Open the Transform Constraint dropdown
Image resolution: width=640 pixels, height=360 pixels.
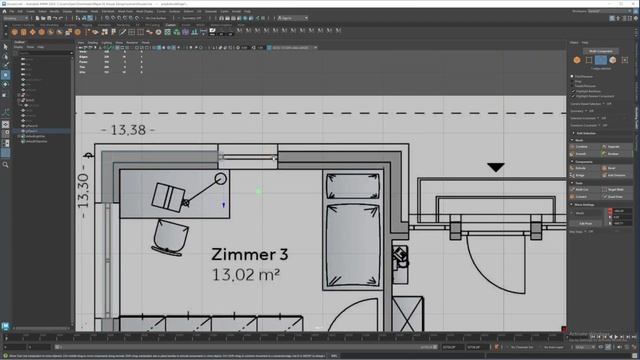click(x=602, y=125)
